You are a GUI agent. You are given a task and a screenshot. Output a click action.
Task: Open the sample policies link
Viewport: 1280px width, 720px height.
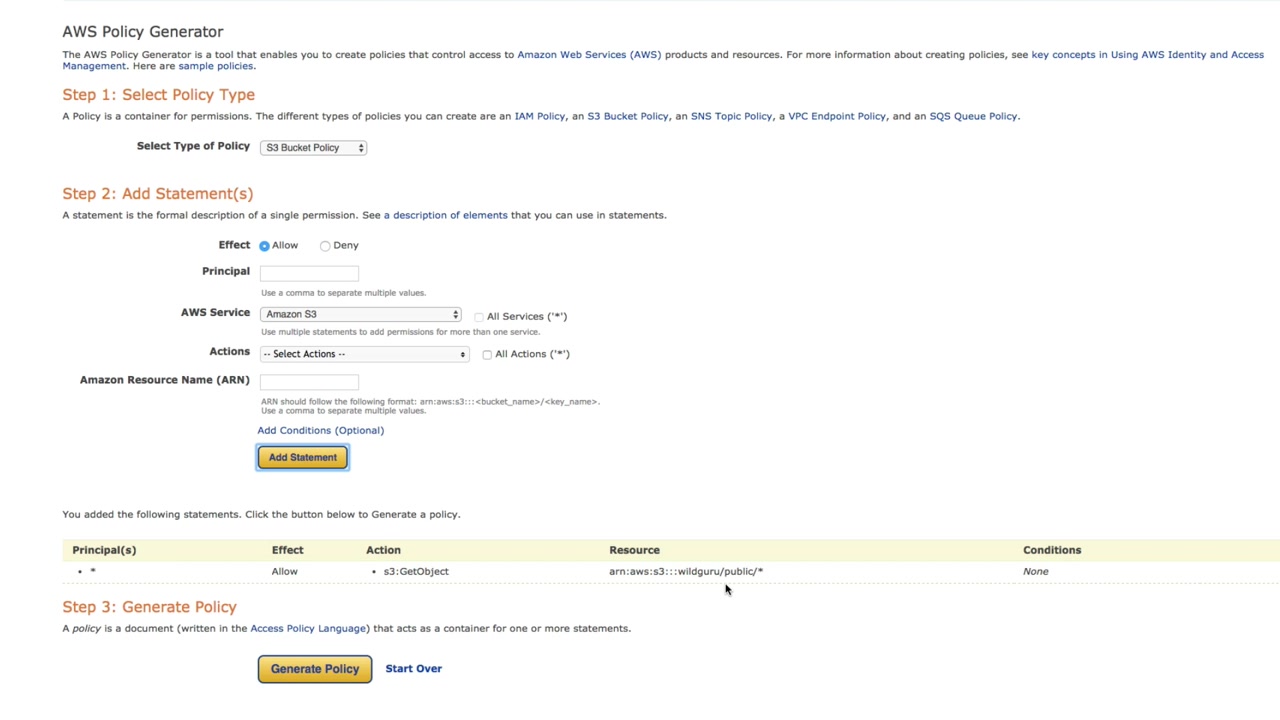pos(215,66)
